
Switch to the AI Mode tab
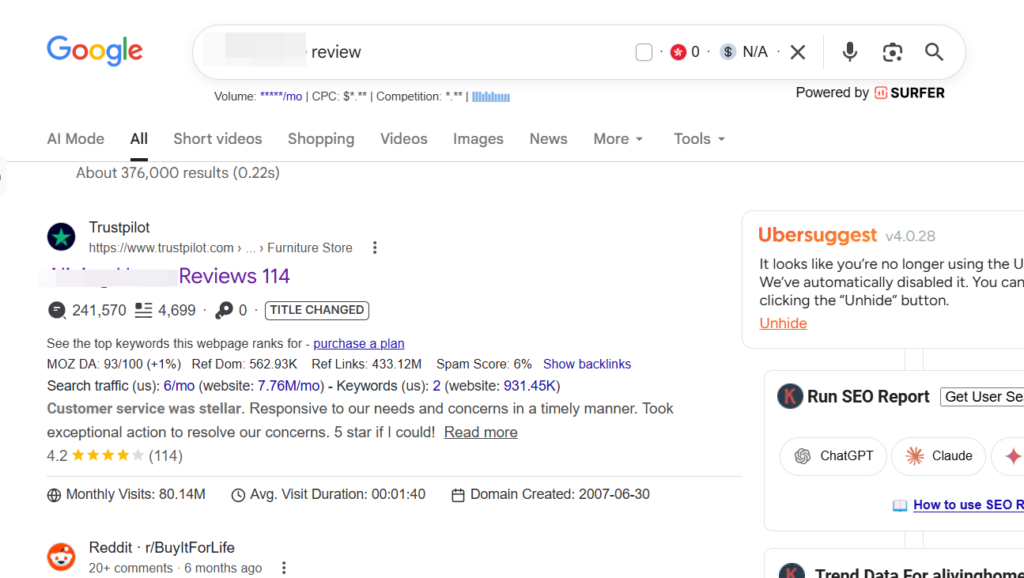[x=75, y=139]
